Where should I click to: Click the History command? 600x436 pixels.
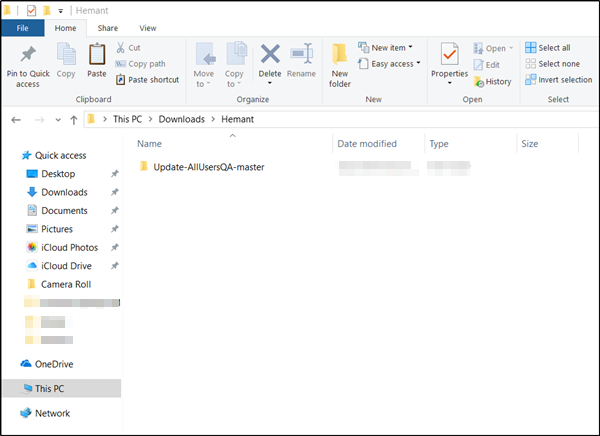click(492, 82)
